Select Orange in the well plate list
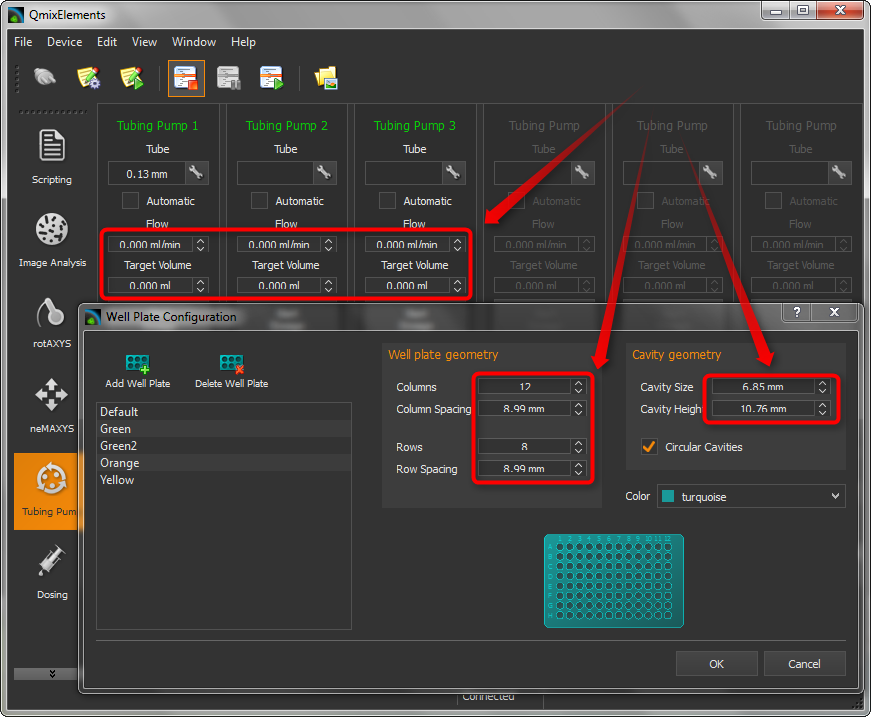This screenshot has width=871, height=717. click(x=120, y=463)
